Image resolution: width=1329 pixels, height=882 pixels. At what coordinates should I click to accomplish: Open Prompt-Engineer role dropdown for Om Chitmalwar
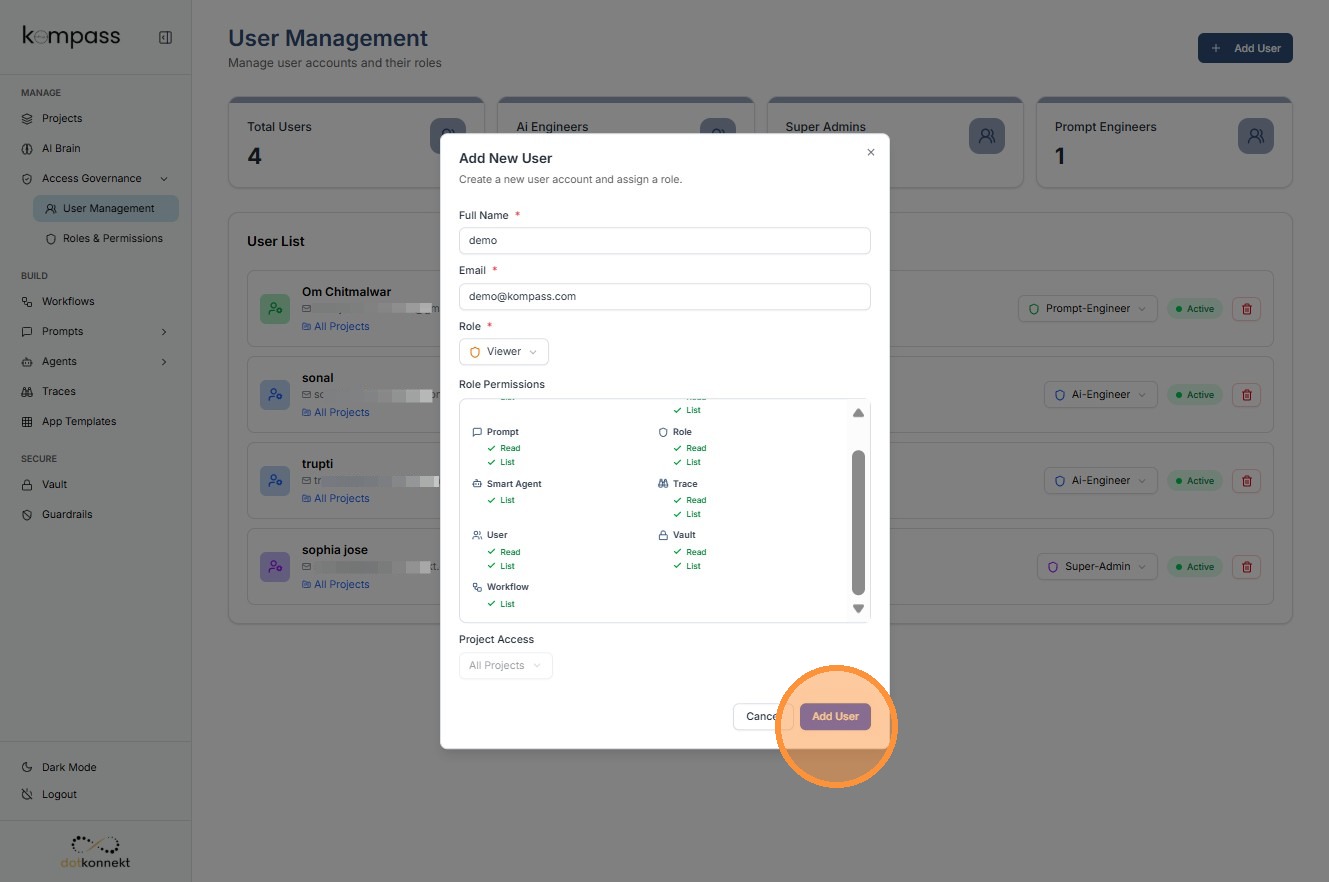click(1088, 309)
